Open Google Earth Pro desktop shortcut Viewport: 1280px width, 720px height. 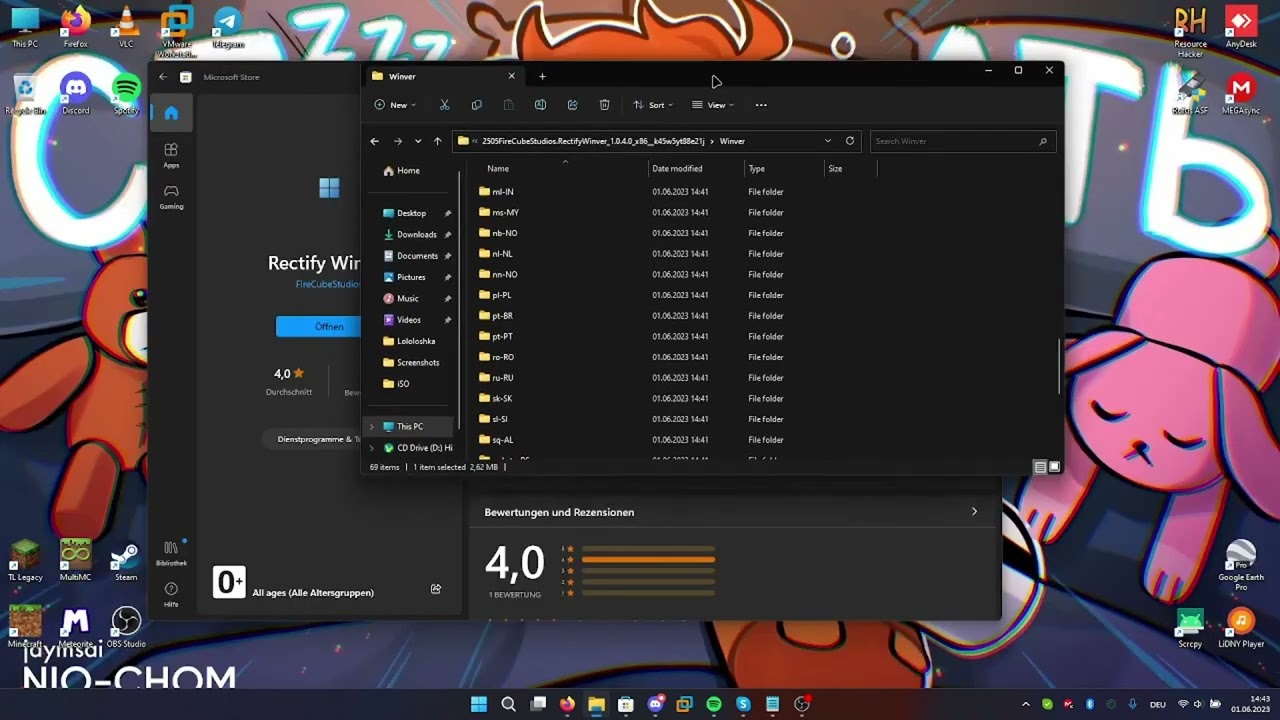[x=1241, y=565]
